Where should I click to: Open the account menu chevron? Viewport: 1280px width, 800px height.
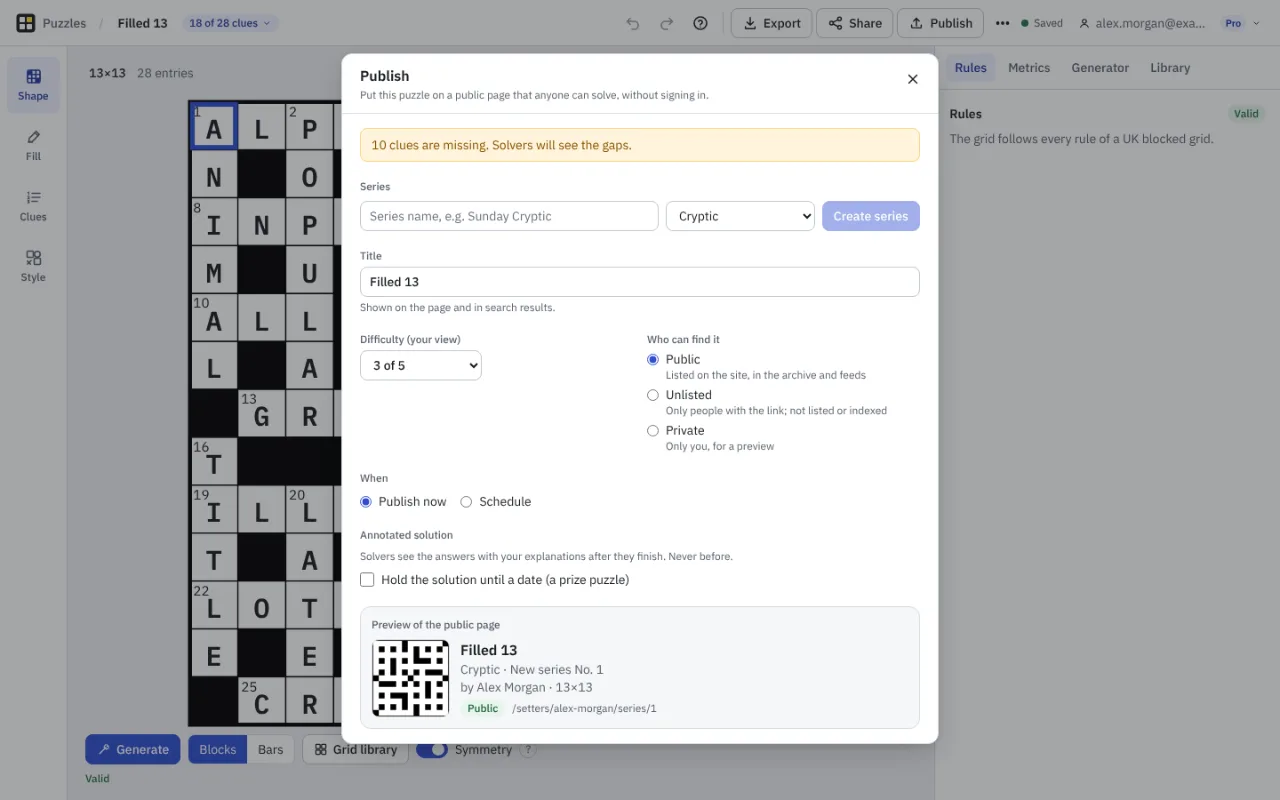[1256, 23]
